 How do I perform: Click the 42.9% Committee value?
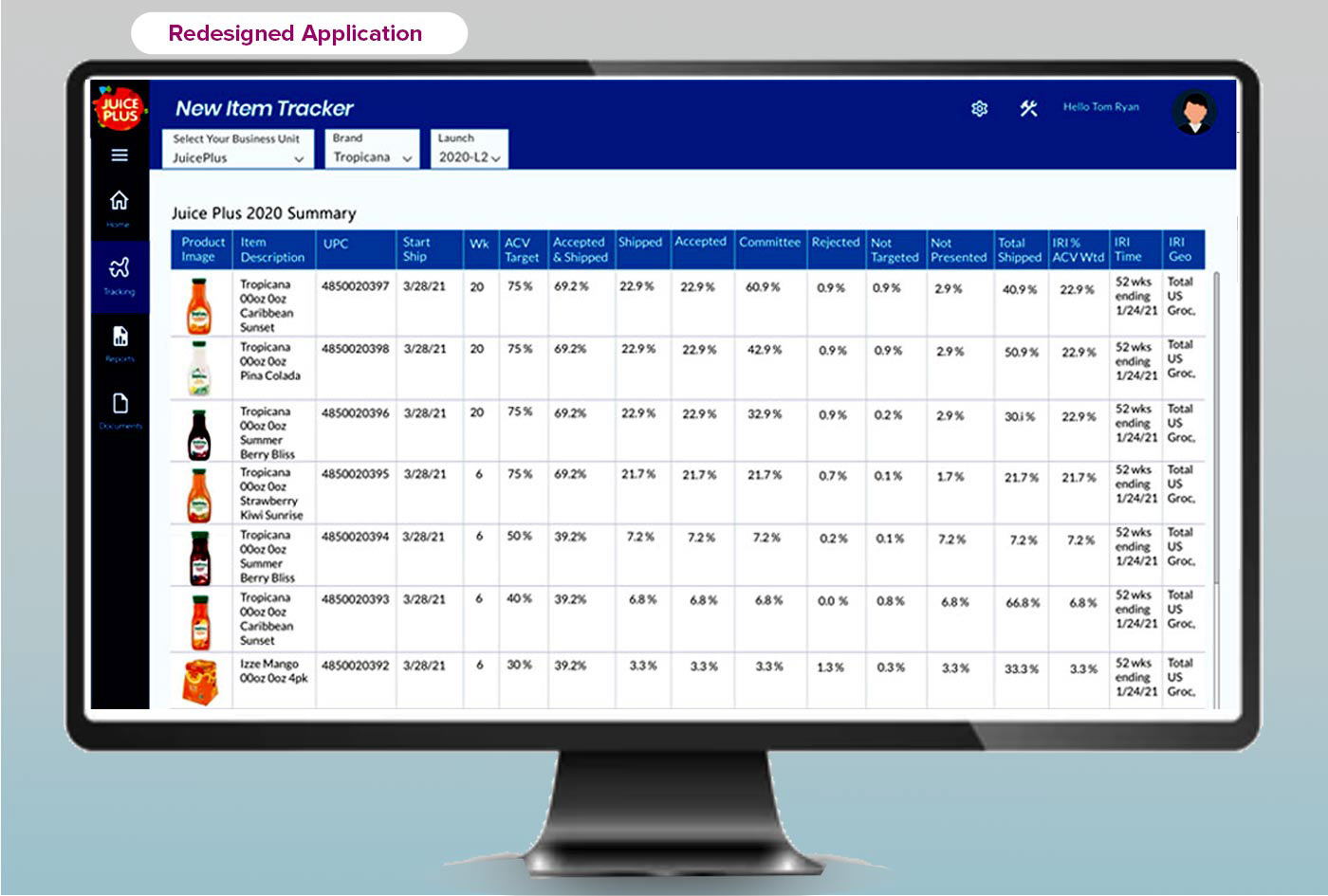765,350
